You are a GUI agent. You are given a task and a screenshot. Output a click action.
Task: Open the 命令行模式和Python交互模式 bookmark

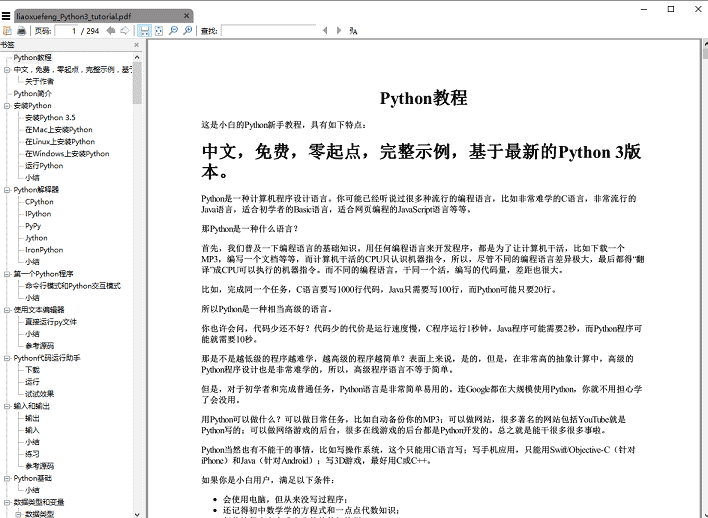coord(73,286)
